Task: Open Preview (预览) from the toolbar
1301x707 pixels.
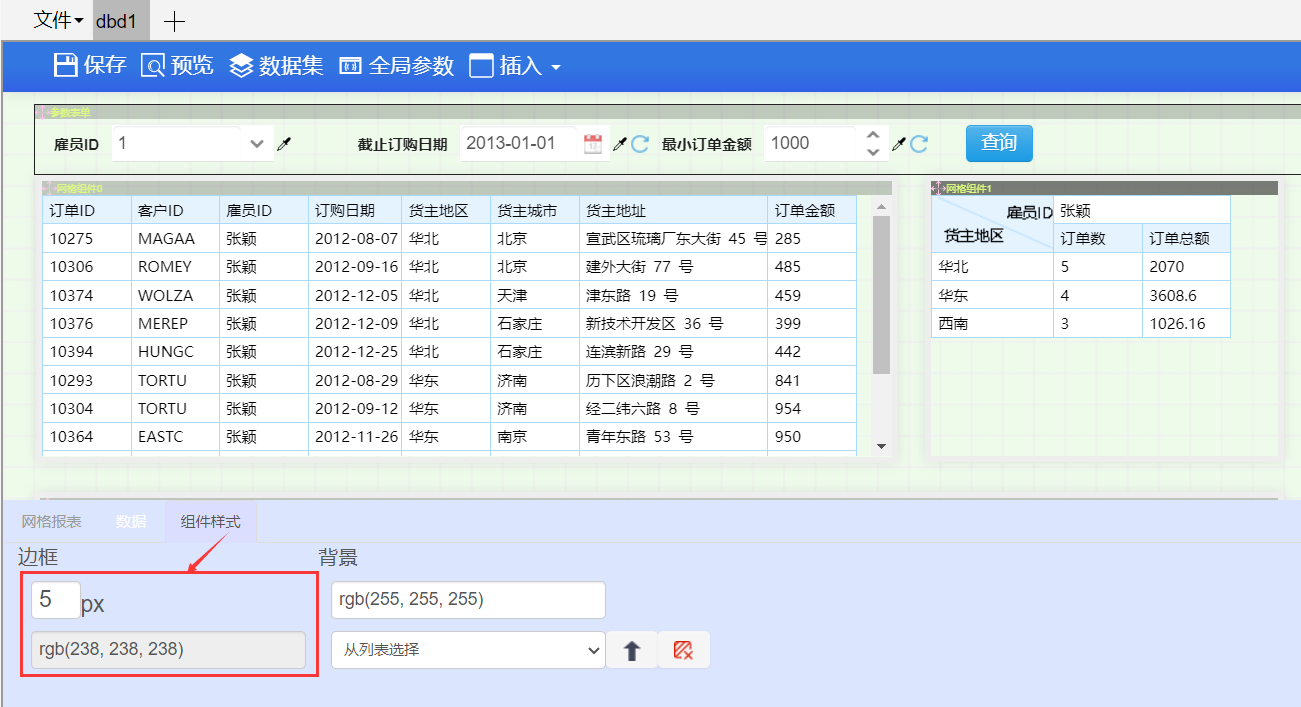Action: 177,66
